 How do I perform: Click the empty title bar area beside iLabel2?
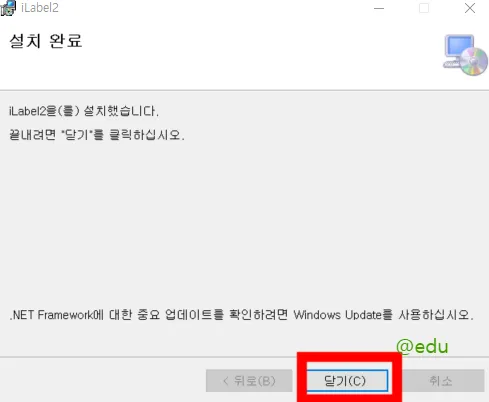pos(213,8)
